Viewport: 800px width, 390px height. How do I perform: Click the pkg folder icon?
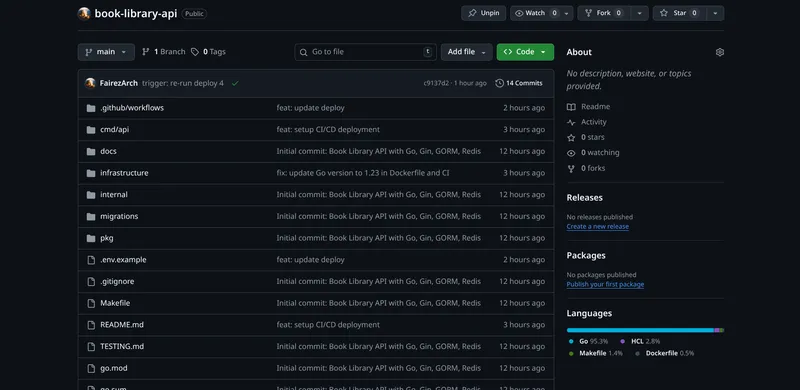click(x=91, y=238)
